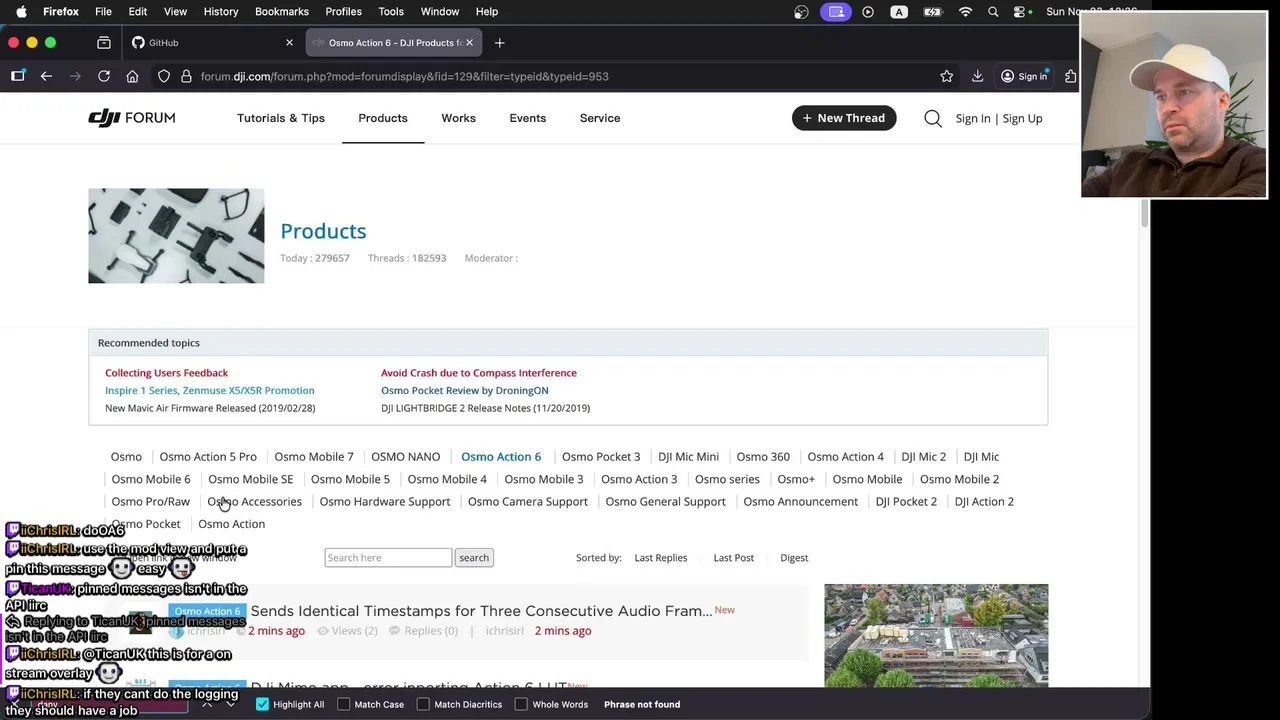Open the Works nav item
The image size is (1280, 720).
[x=458, y=118]
